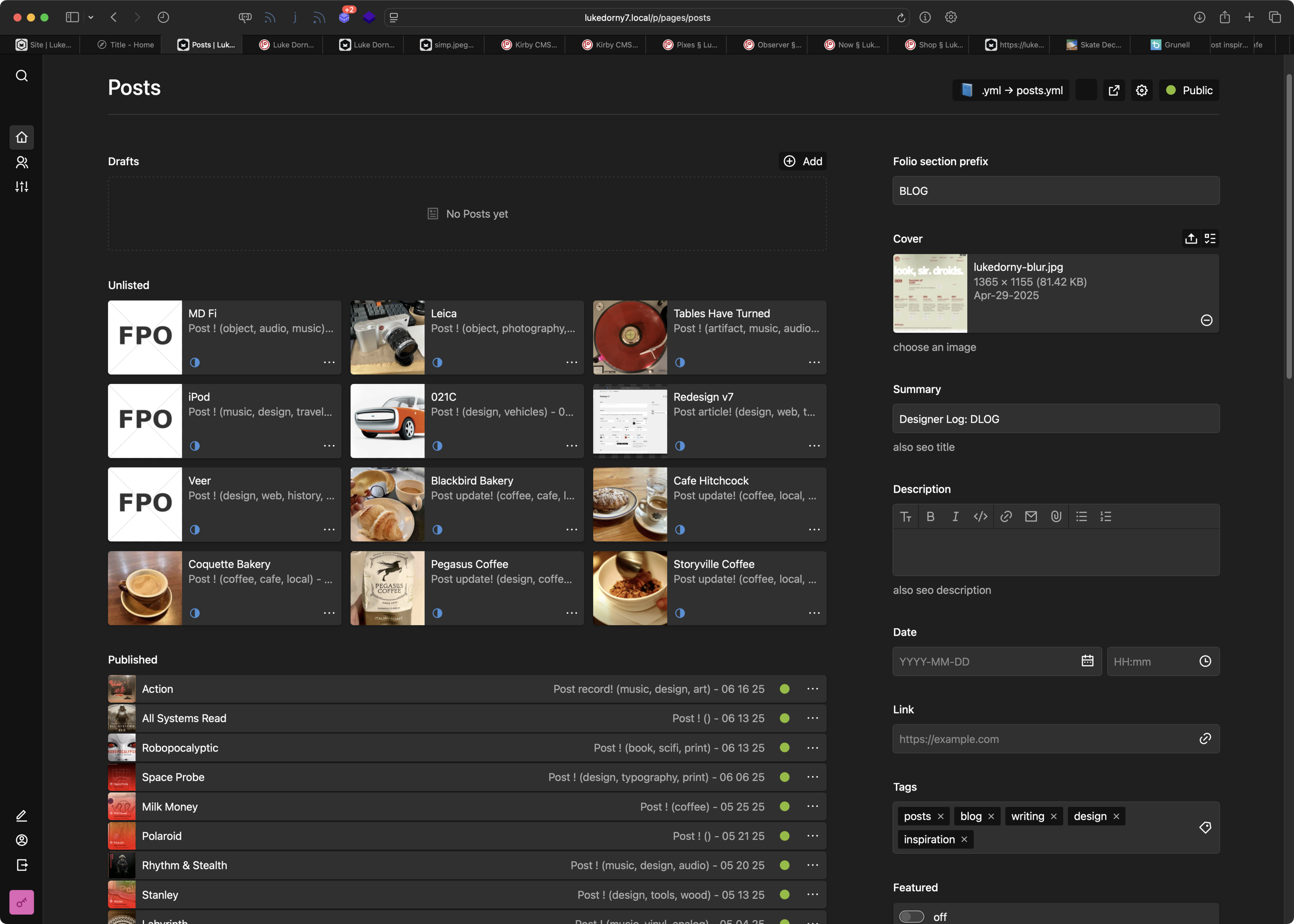Change status of iPod post

click(195, 446)
